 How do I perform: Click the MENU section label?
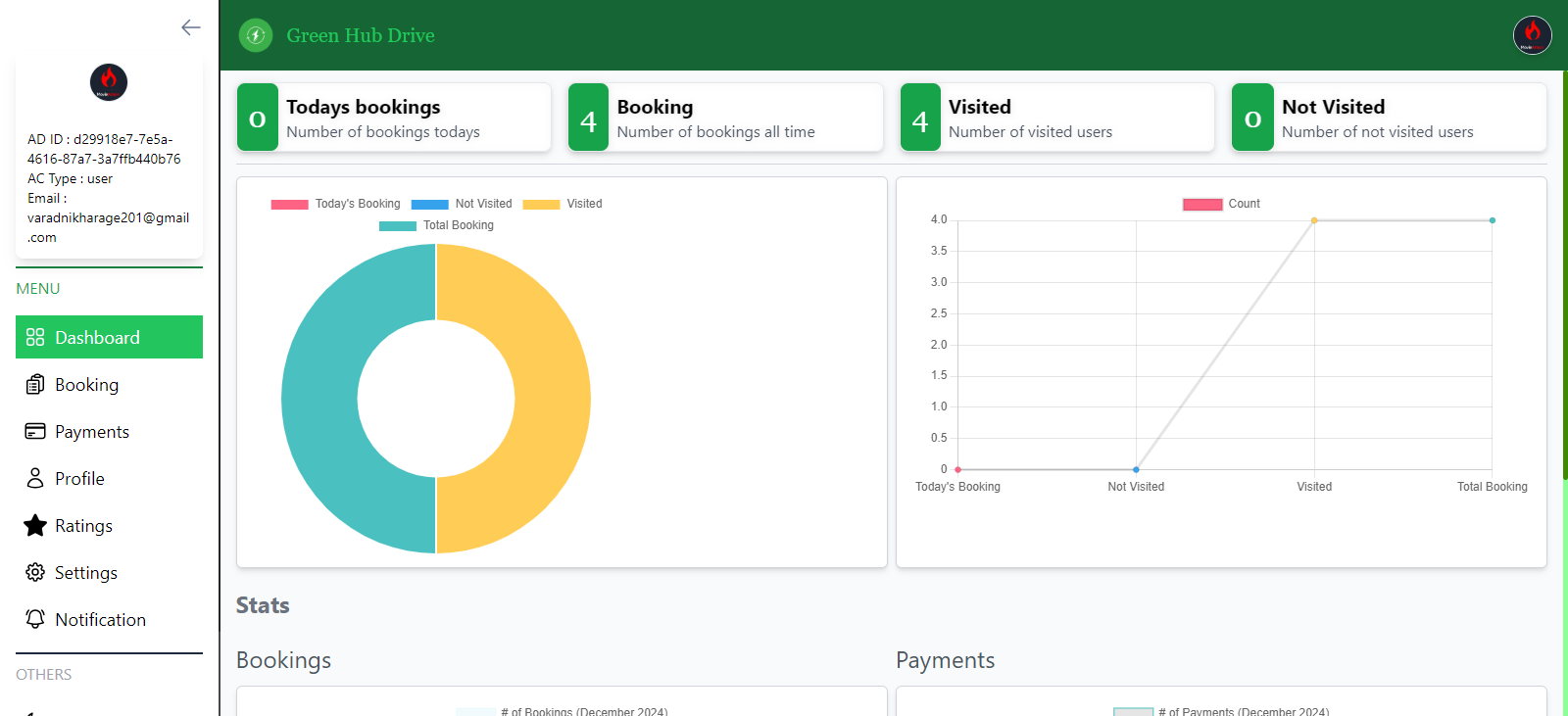tap(38, 289)
